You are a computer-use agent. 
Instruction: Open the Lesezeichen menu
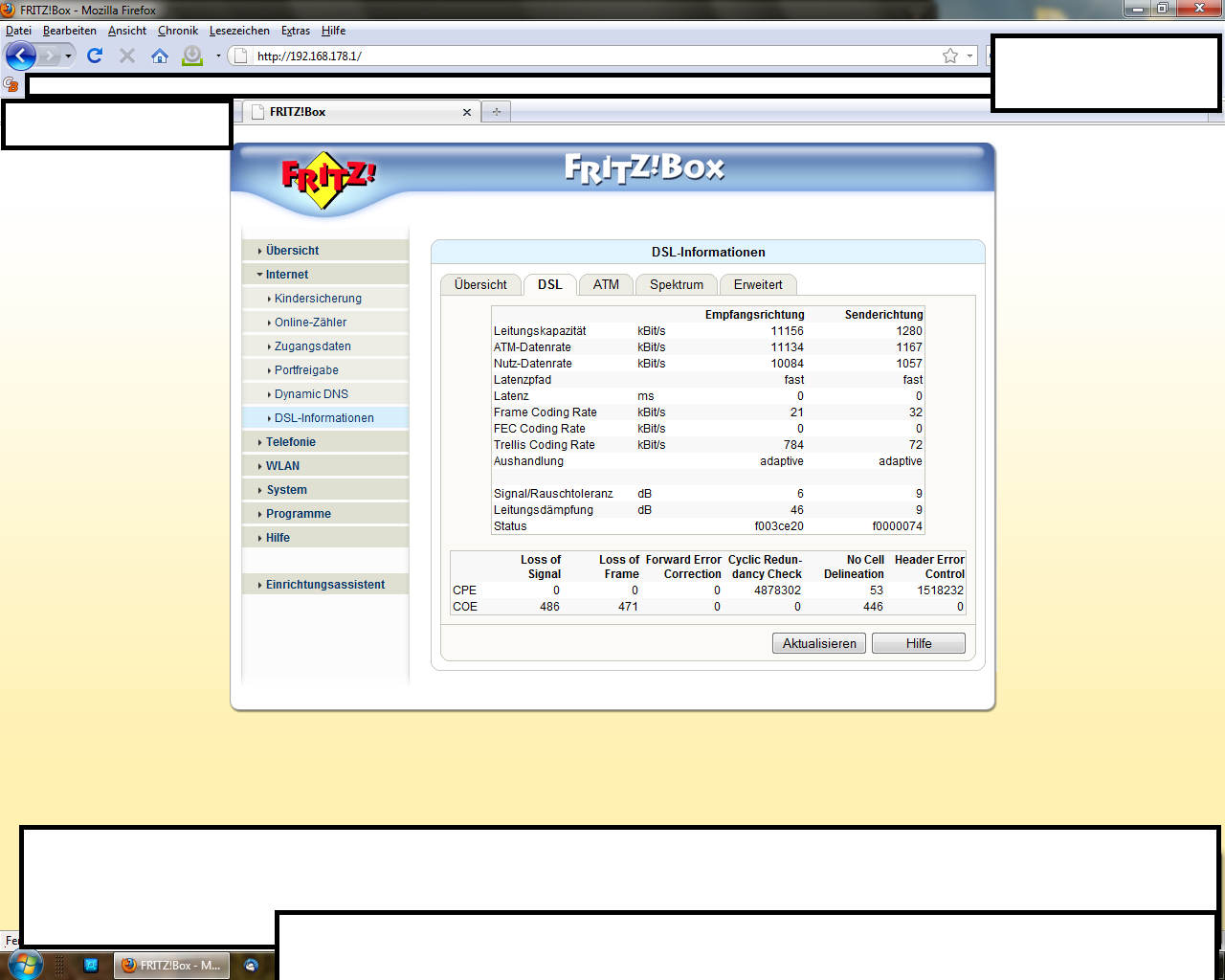click(239, 31)
